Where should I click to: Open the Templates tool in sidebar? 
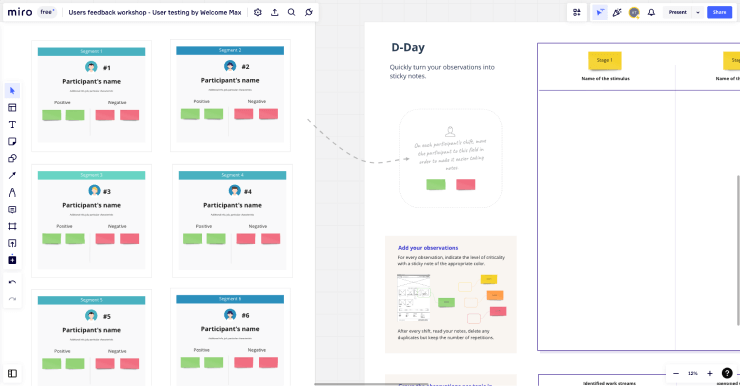click(x=12, y=108)
